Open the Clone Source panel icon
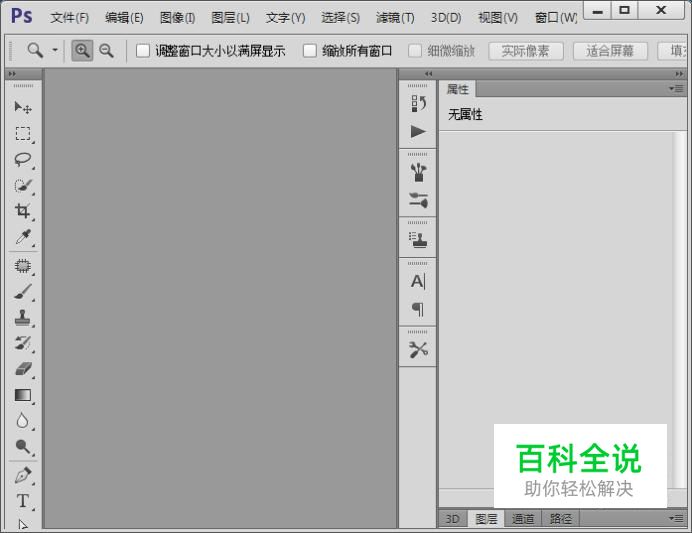This screenshot has width=692, height=533. (x=418, y=240)
